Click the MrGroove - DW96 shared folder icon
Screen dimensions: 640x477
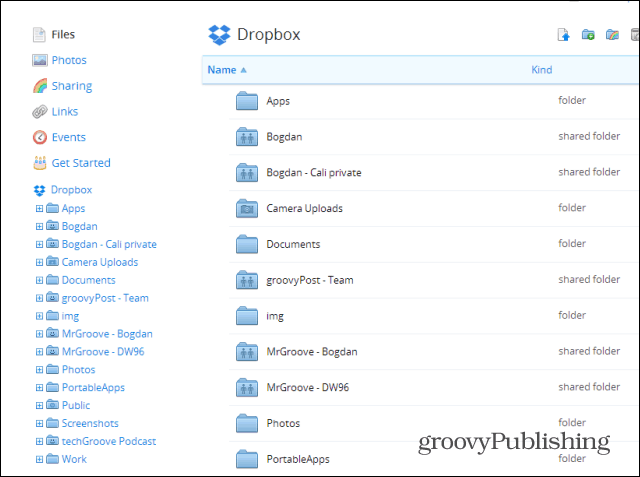tap(247, 388)
